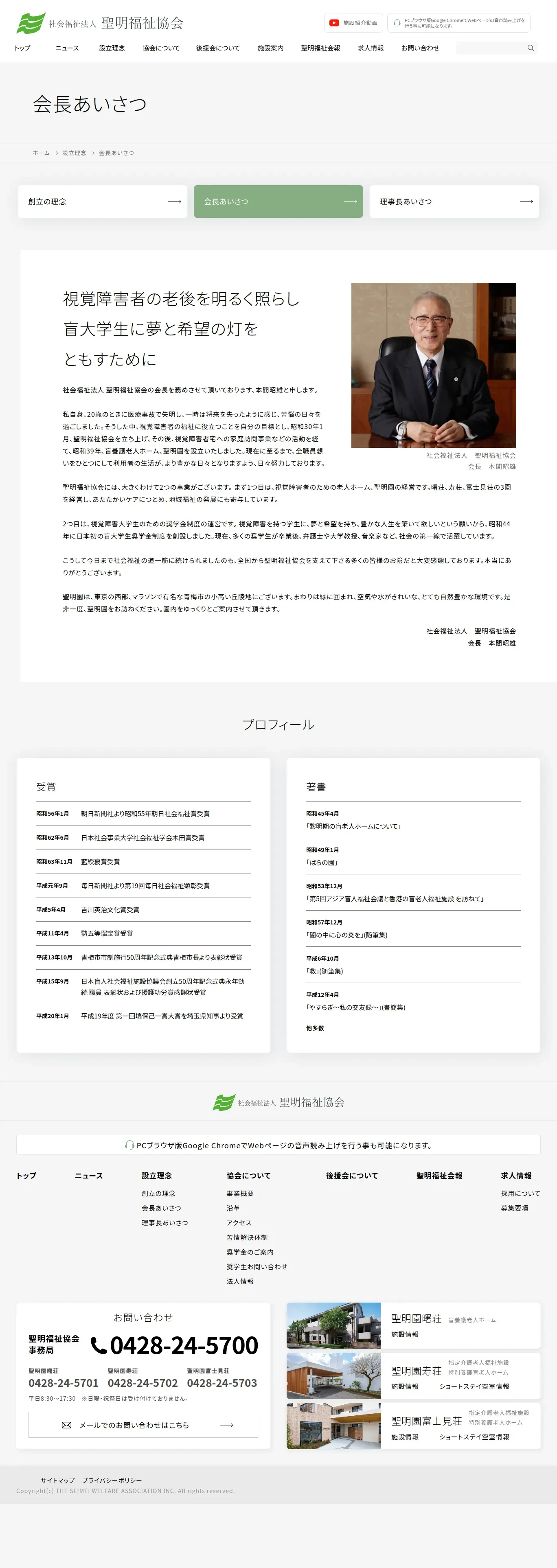Click footer 採用について link
Screen dimensions: 557x1568
point(520,1194)
